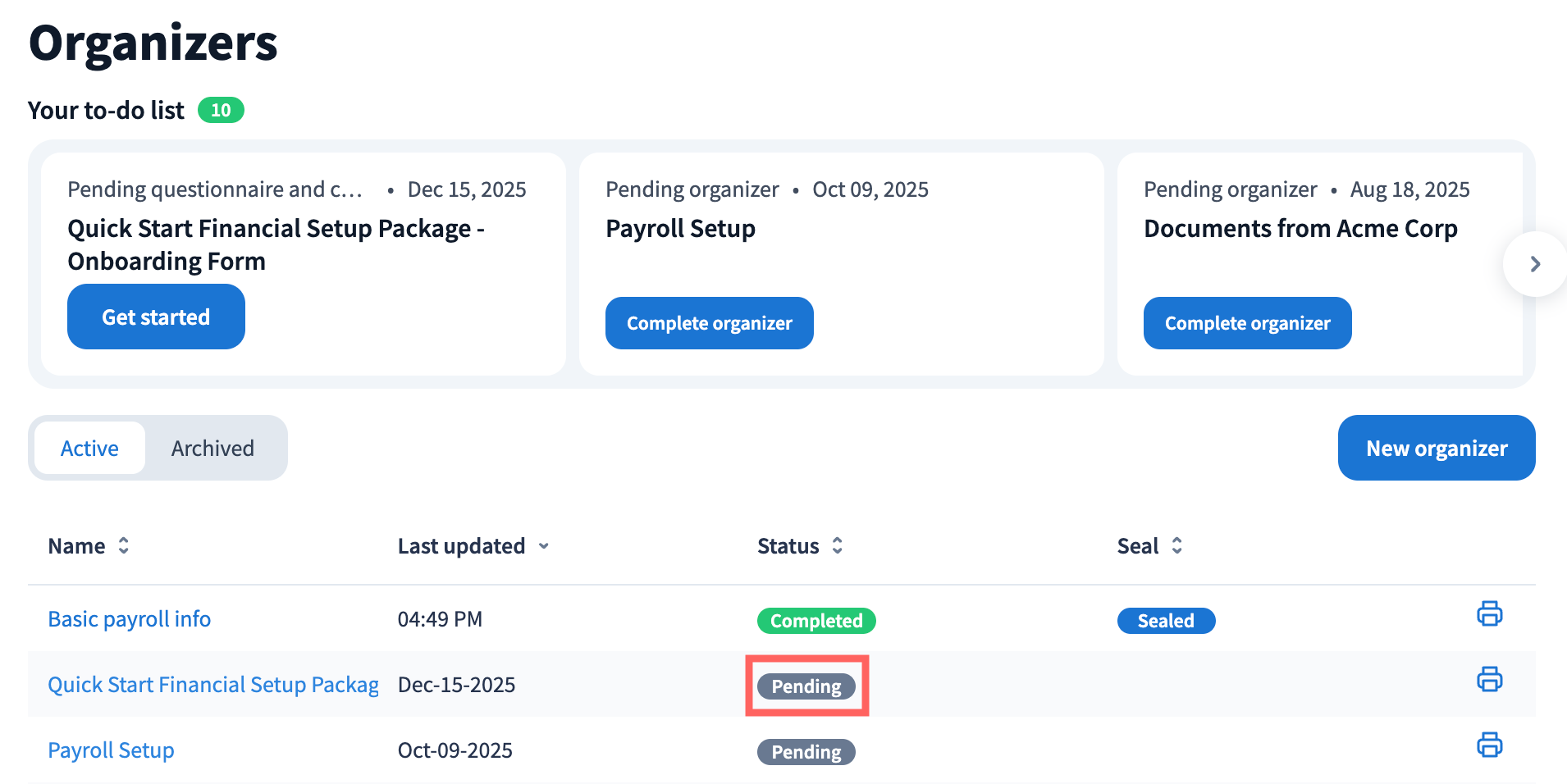1567x784 pixels.
Task: Click the to-do count badge 10
Action: tap(221, 110)
